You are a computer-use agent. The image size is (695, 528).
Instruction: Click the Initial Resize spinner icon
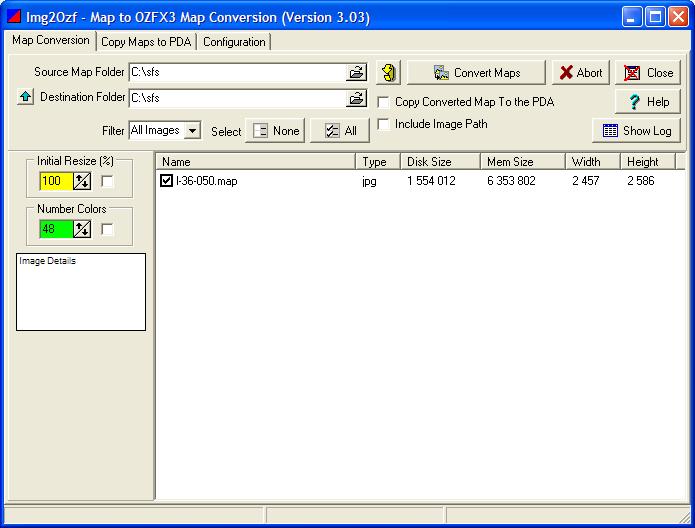tap(83, 181)
